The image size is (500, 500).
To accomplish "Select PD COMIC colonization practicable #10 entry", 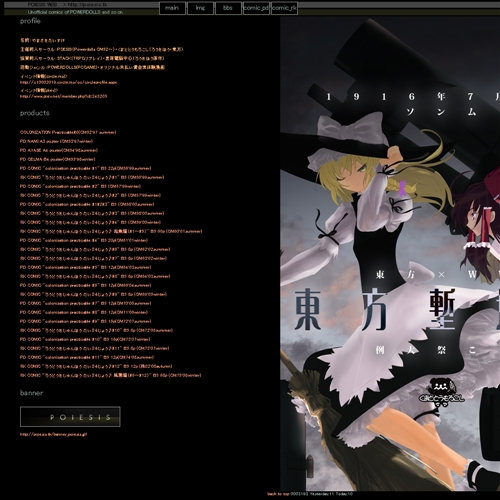I will (85, 339).
